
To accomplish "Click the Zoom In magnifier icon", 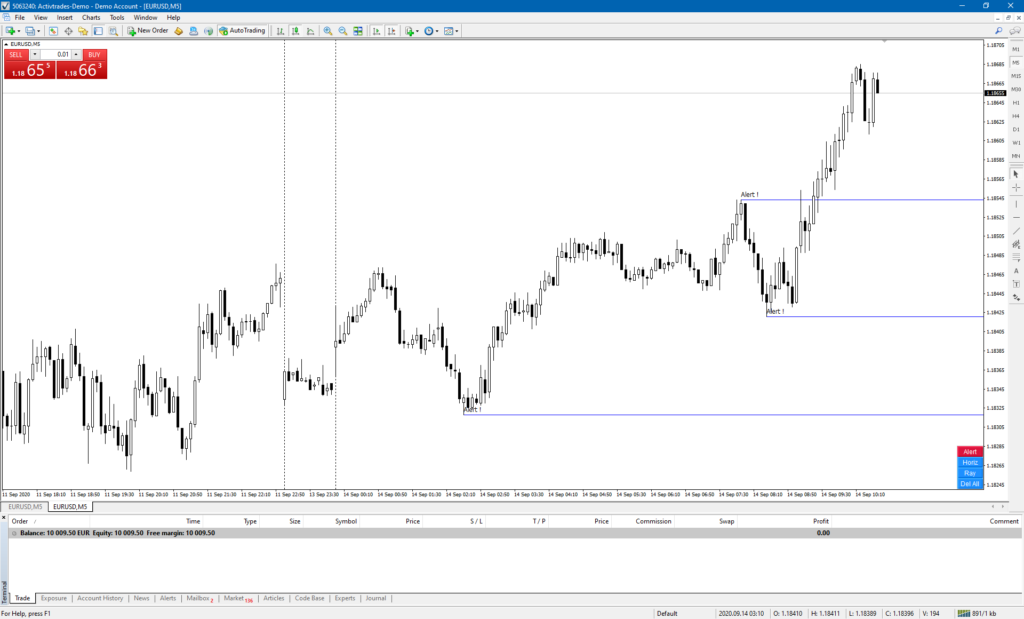I will (x=327, y=30).
